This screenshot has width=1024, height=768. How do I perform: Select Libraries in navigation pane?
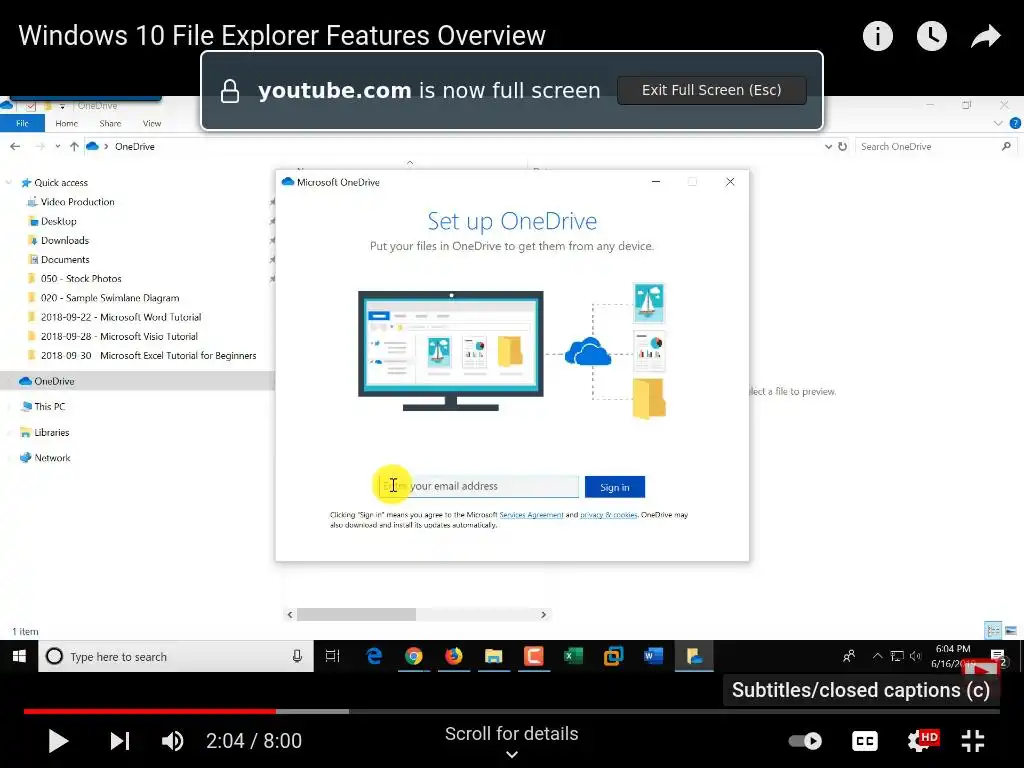(52, 432)
